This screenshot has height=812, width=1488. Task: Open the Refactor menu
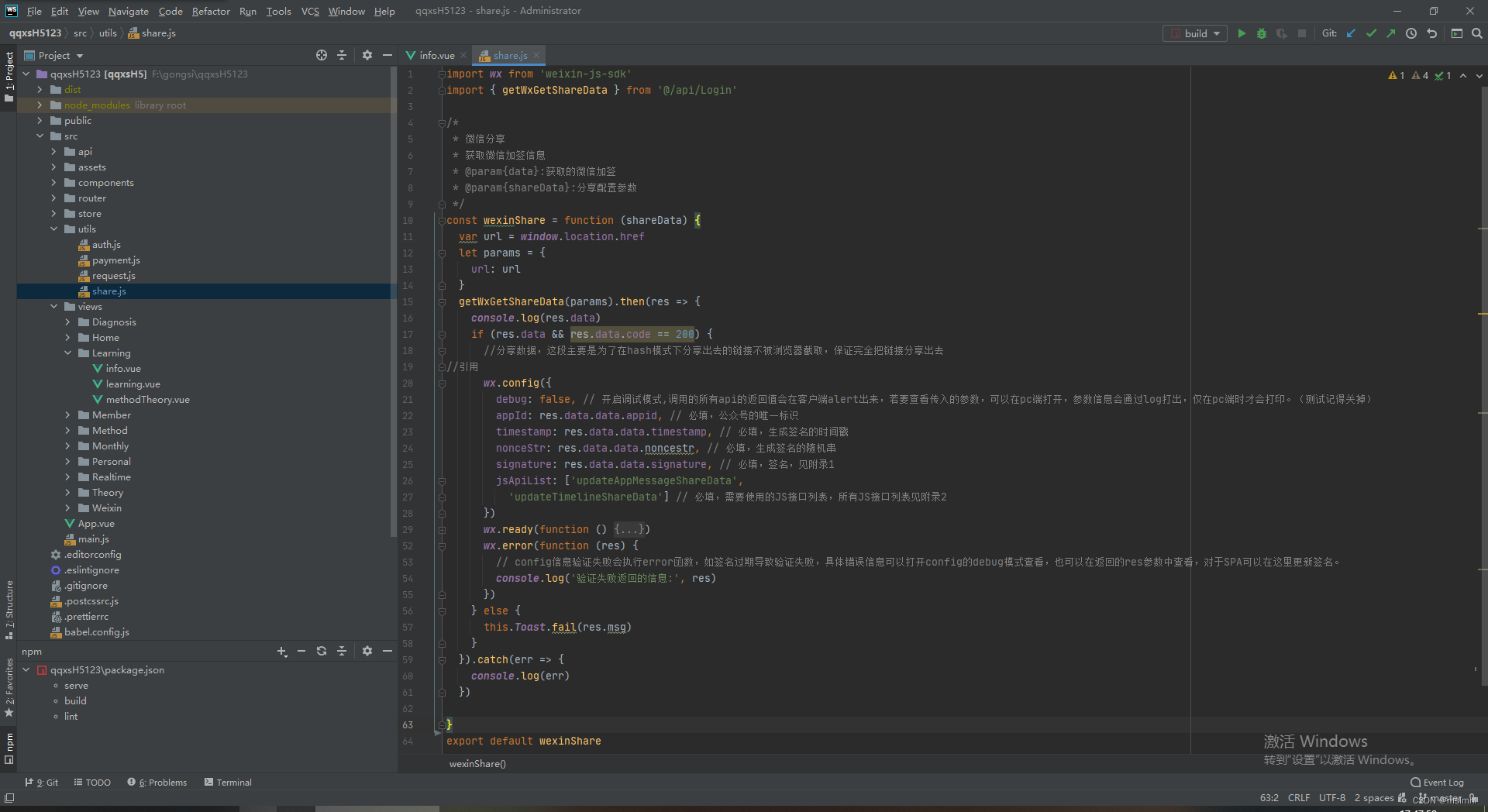tap(211, 11)
